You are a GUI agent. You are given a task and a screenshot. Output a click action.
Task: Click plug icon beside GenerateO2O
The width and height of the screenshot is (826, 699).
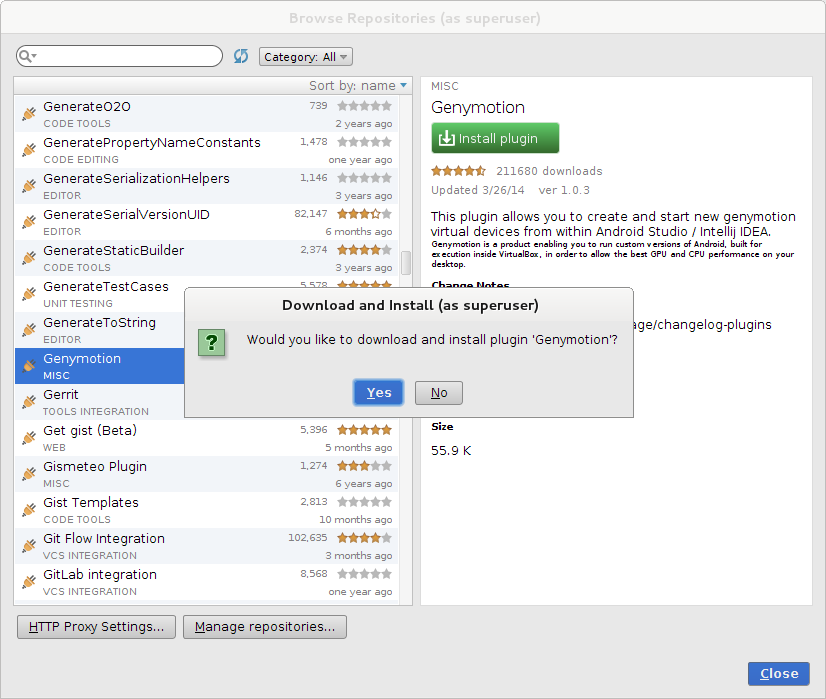(x=29, y=114)
